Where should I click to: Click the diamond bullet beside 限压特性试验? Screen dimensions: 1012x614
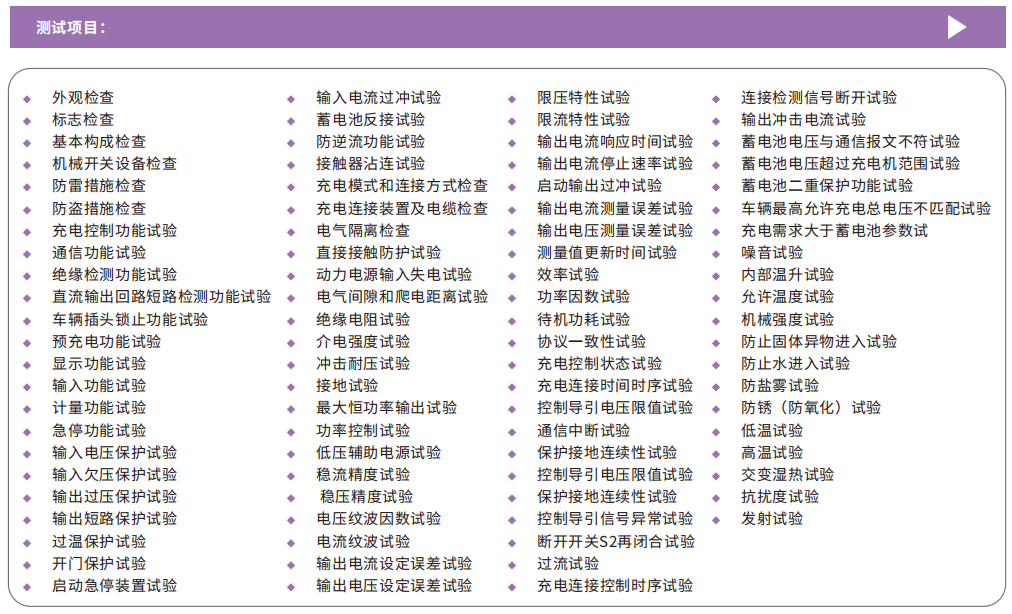[x=513, y=98]
